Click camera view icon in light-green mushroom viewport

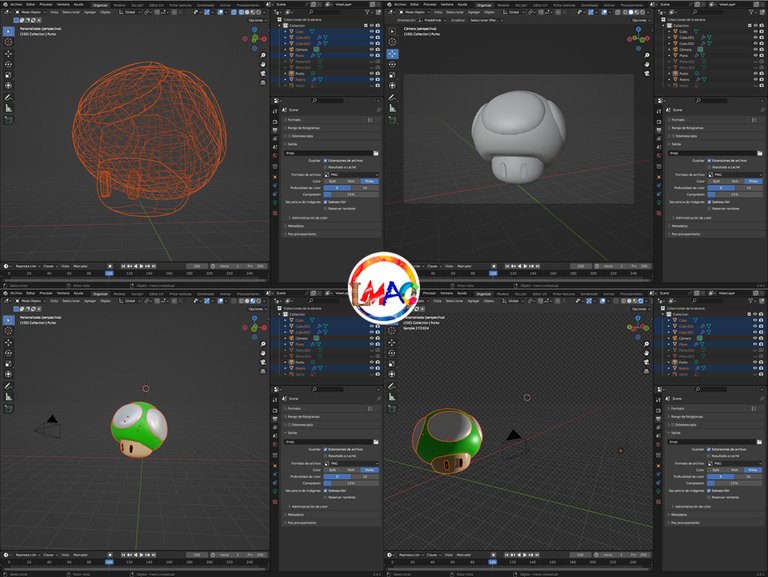[x=263, y=362]
